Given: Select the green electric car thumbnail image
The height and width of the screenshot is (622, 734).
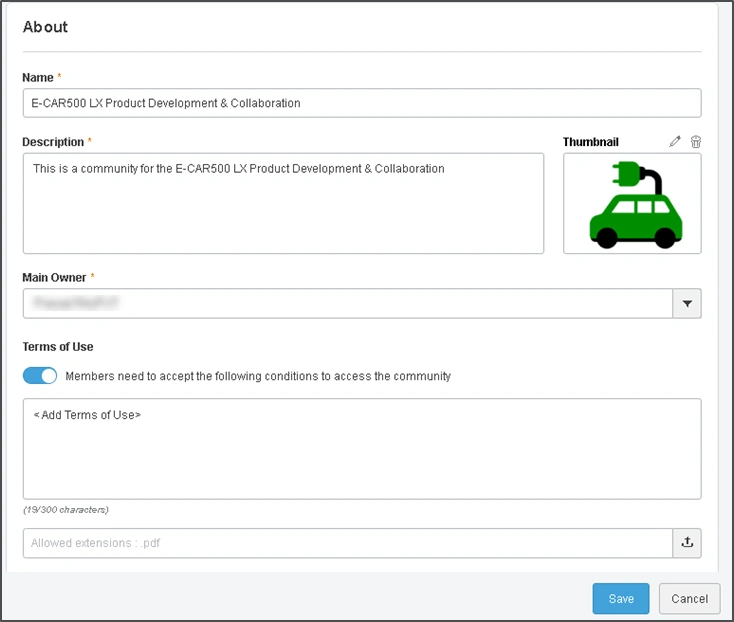Looking at the screenshot, I should pos(632,204).
